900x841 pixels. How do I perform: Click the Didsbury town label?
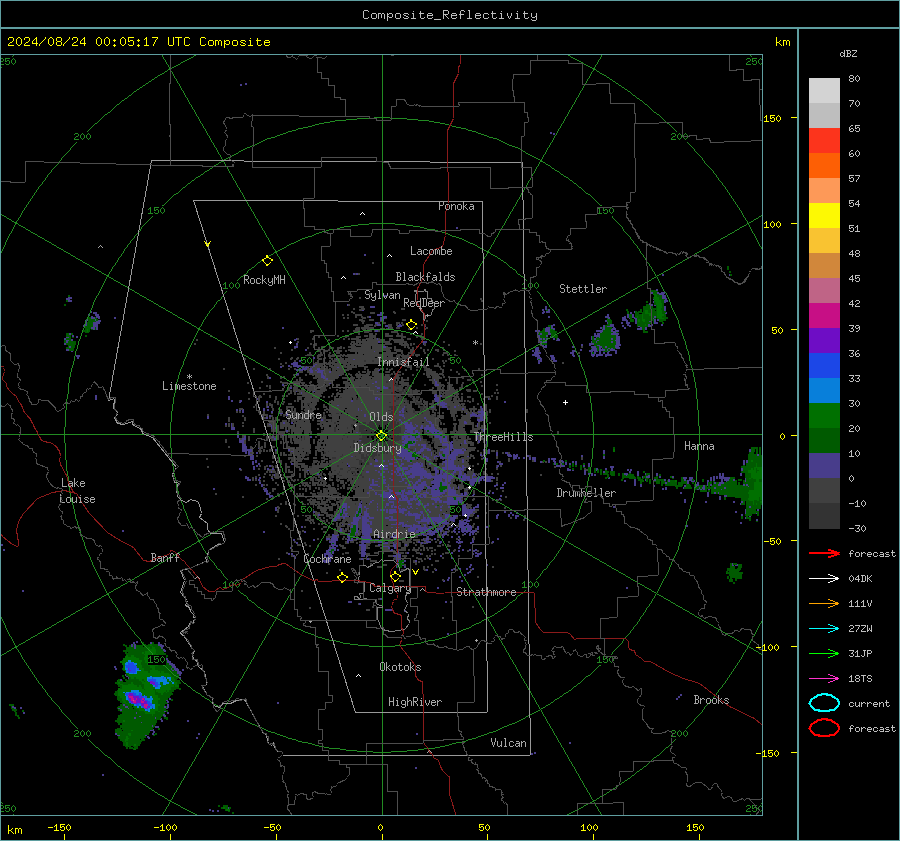[377, 448]
